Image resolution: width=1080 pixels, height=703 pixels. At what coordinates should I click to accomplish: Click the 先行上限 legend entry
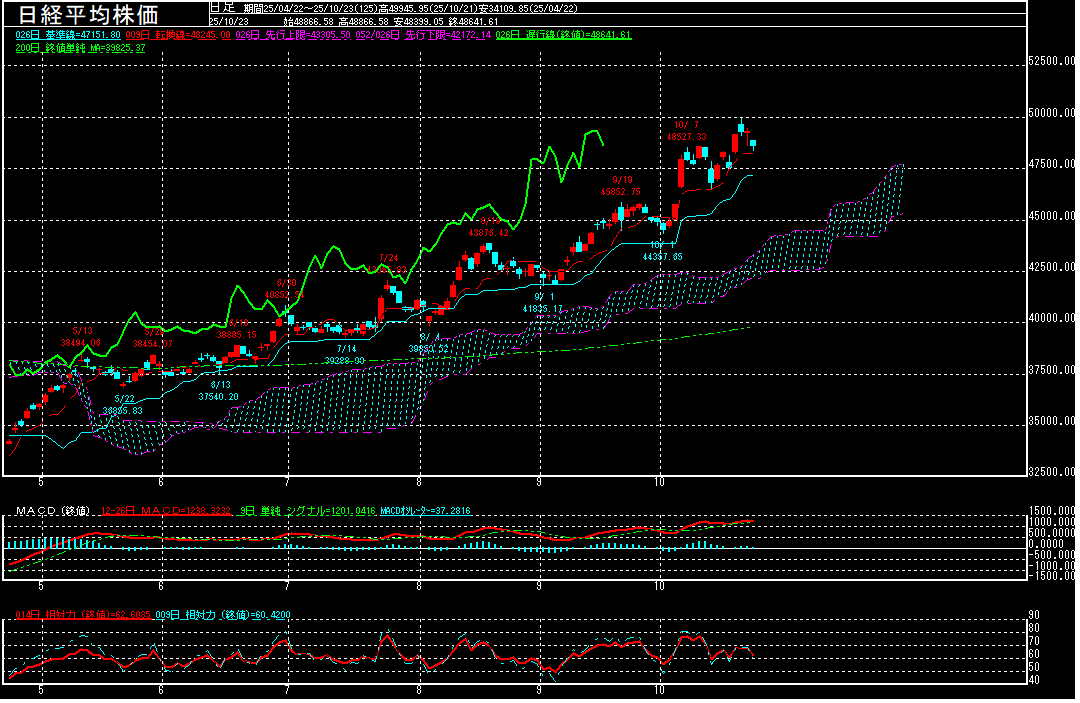[291, 34]
